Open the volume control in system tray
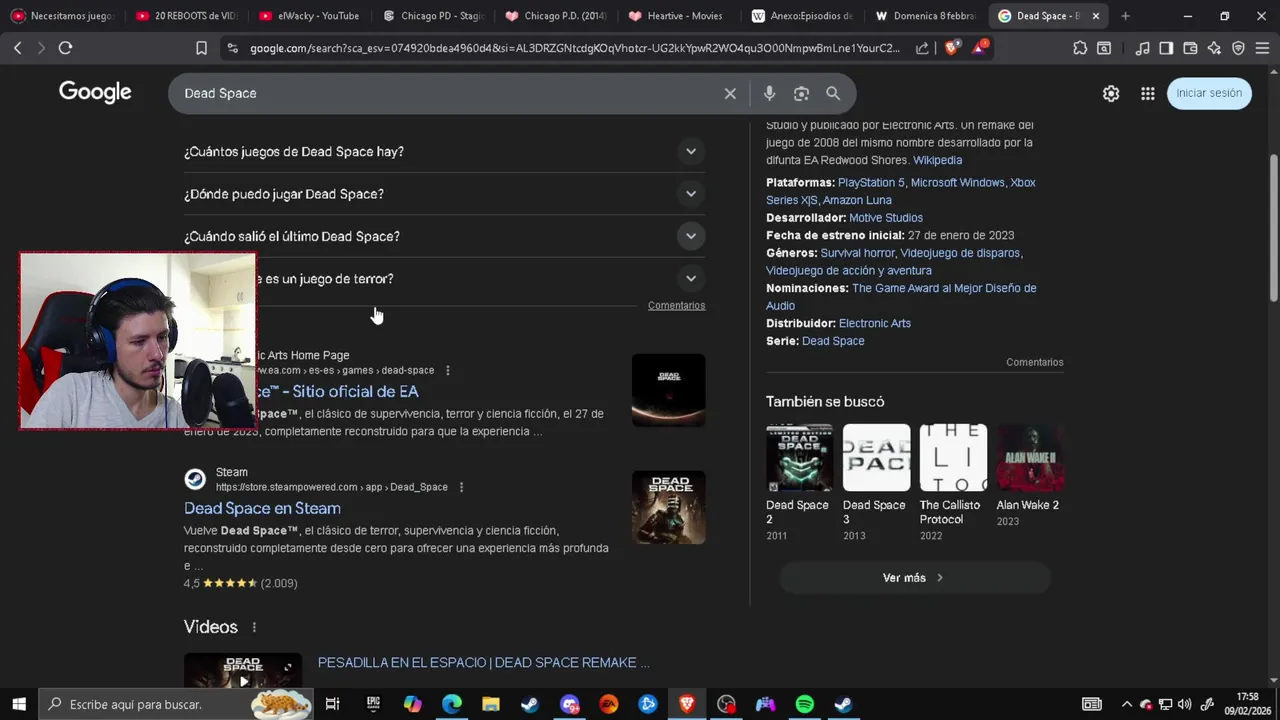Image resolution: width=1280 pixels, height=720 pixels. pos(1185,704)
